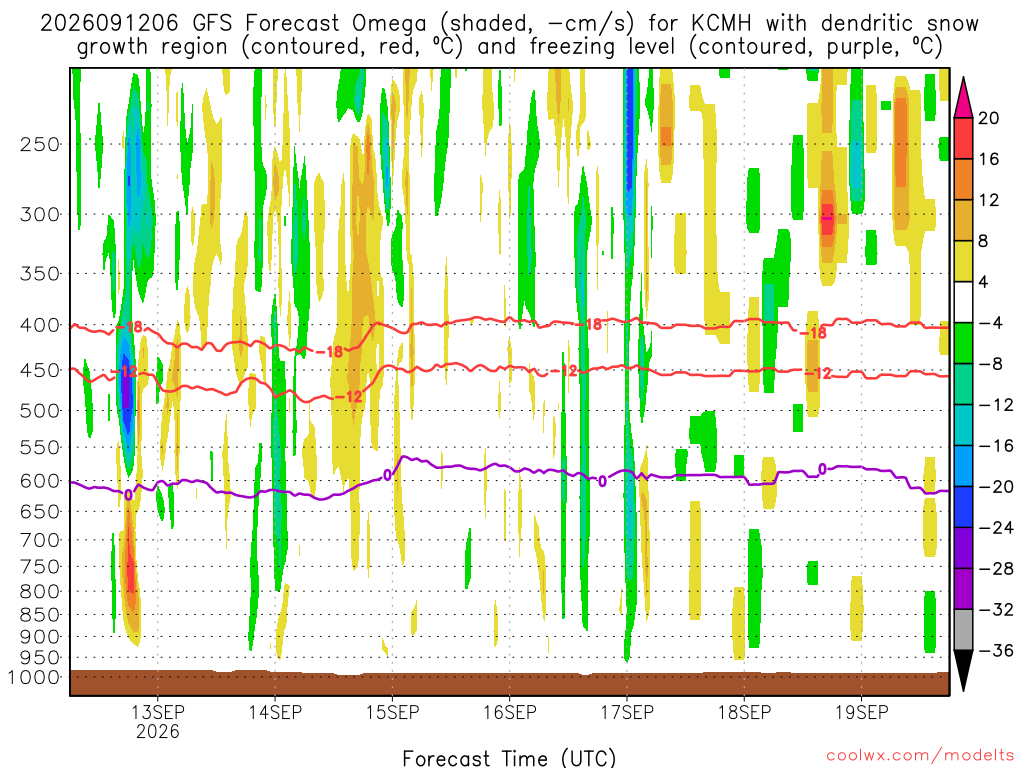
Task: Select the purple -28 to -32 colorbar swatch
Action: coord(963,589)
